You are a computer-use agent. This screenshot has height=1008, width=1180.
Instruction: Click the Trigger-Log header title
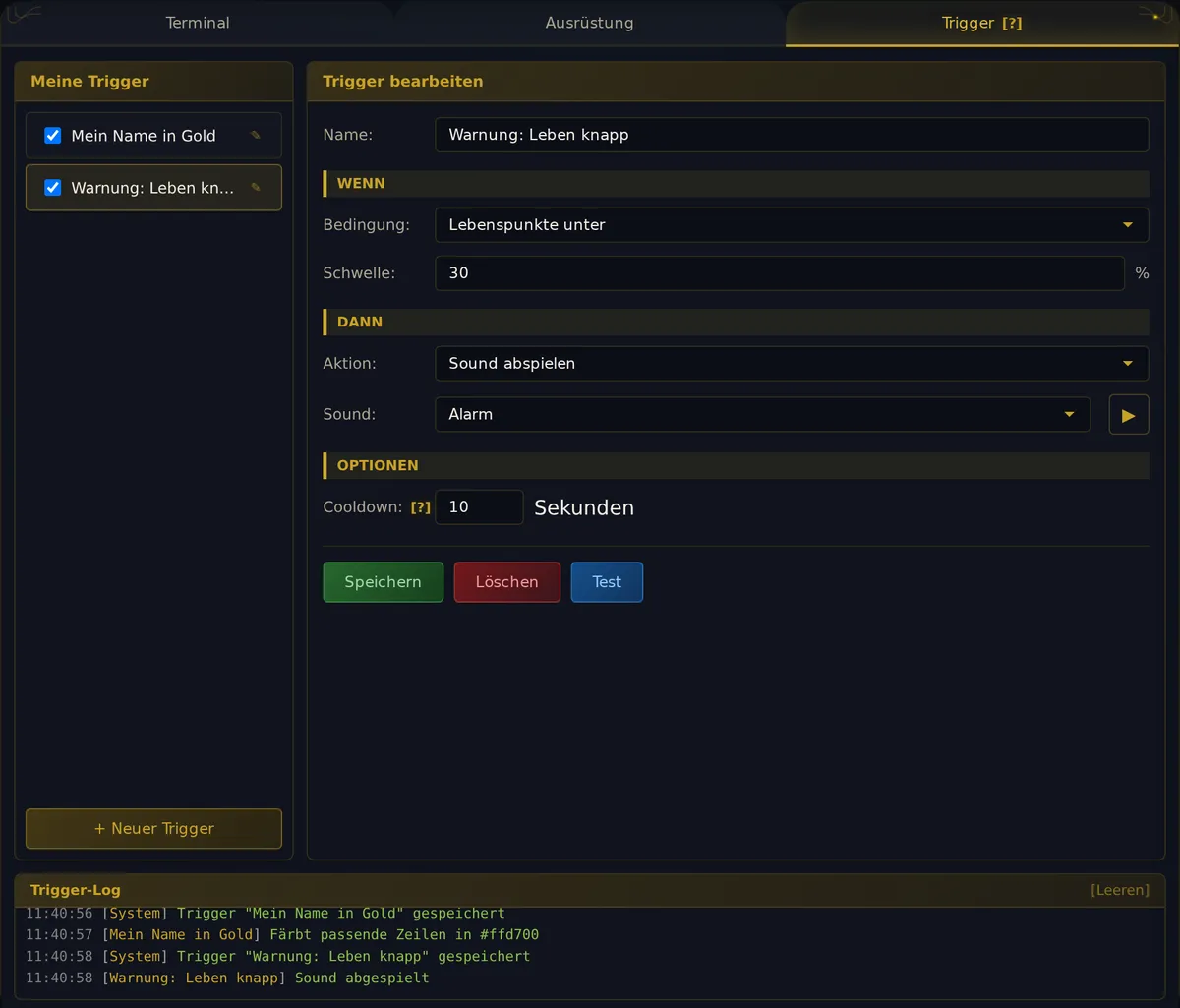[76, 890]
